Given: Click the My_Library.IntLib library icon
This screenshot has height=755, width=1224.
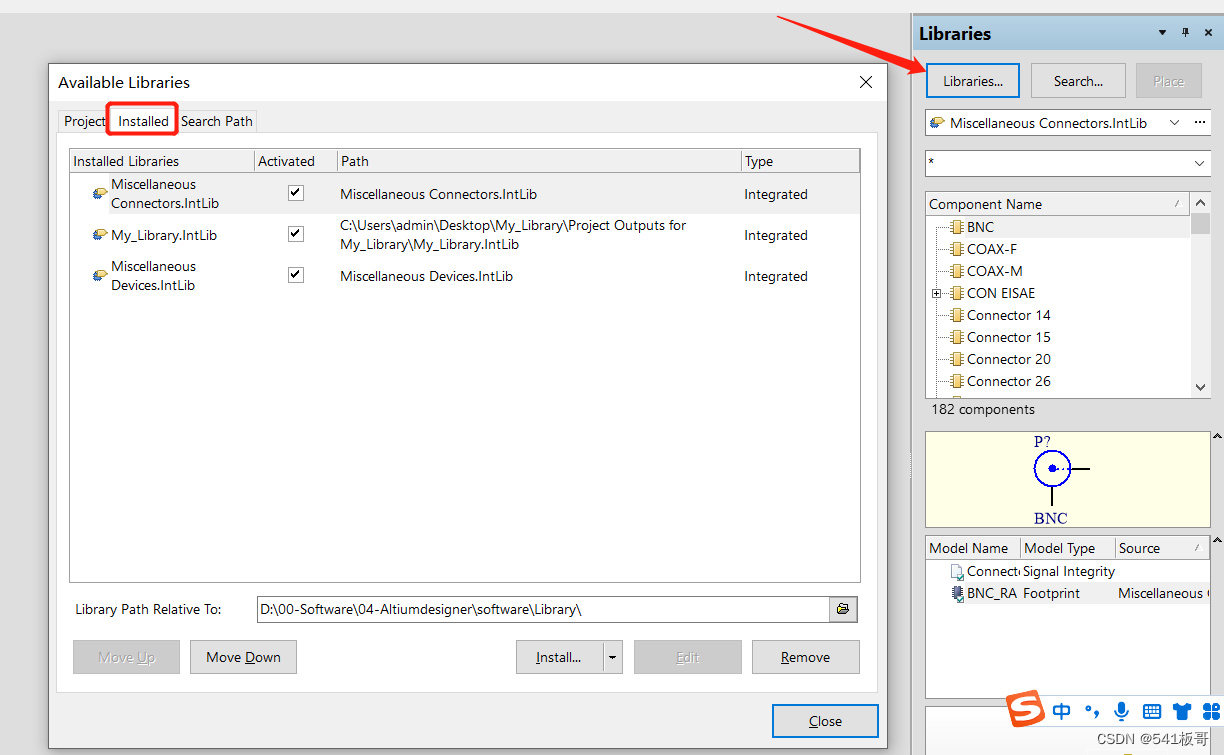Looking at the screenshot, I should tap(100, 235).
